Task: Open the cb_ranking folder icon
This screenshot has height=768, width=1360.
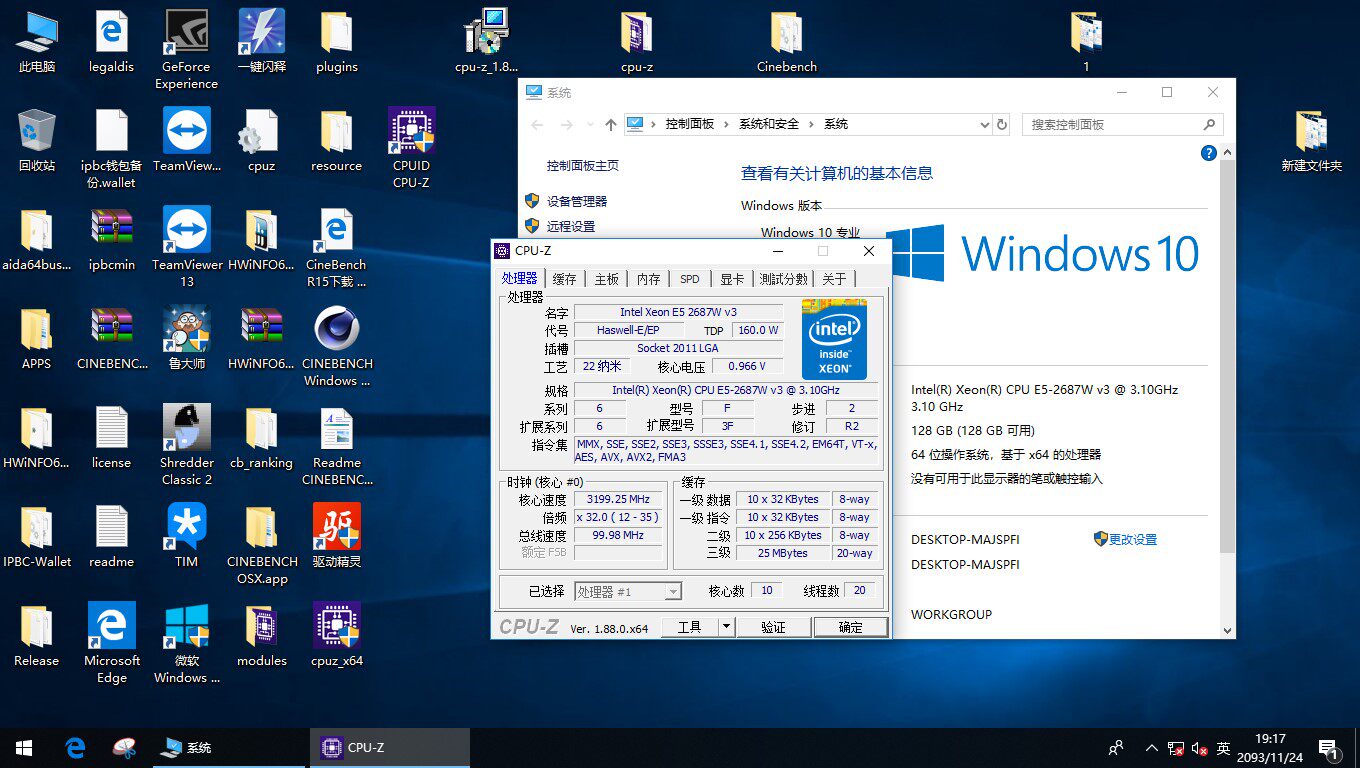Action: [262, 438]
